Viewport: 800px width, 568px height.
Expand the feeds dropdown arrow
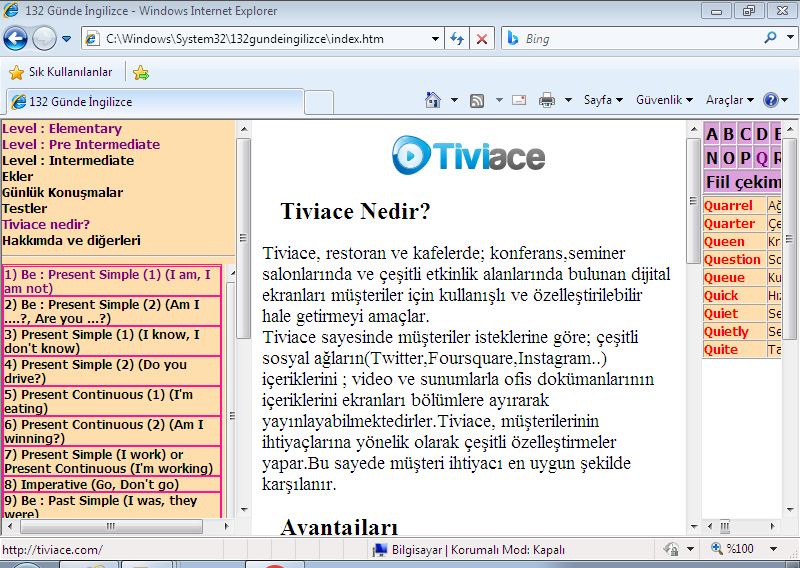click(x=499, y=100)
